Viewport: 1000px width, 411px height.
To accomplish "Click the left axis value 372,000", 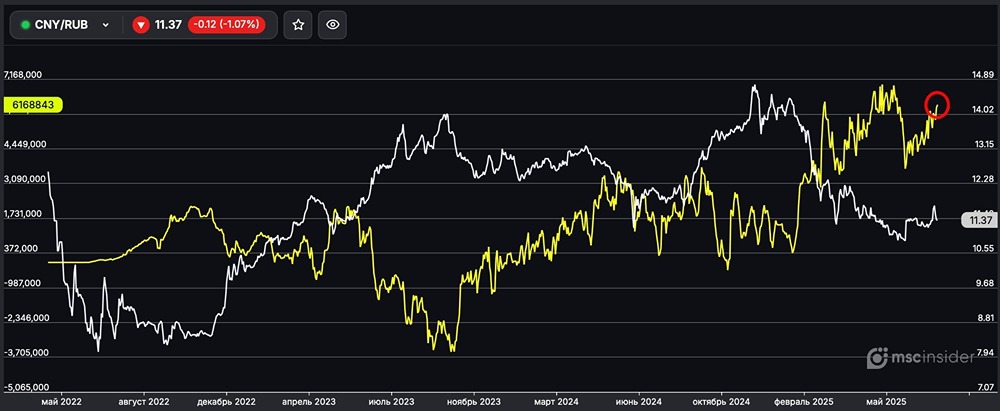I will (20, 250).
